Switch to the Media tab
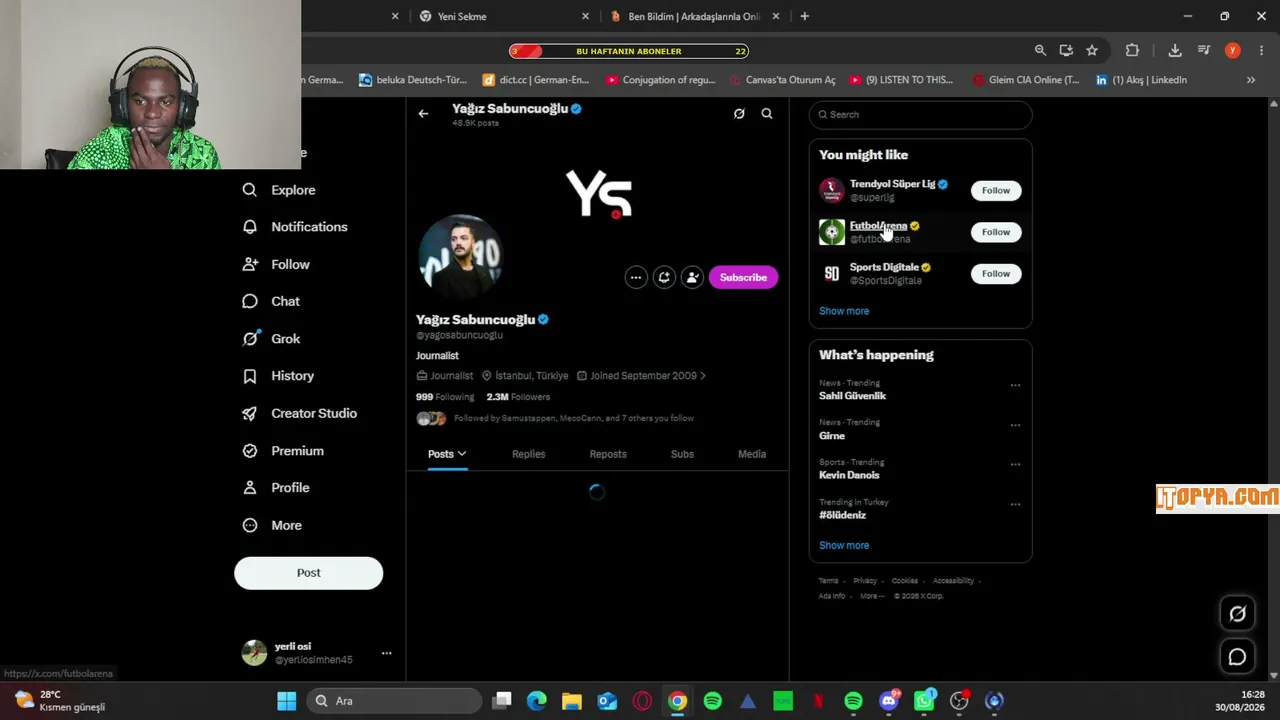The height and width of the screenshot is (720, 1280). point(752,454)
